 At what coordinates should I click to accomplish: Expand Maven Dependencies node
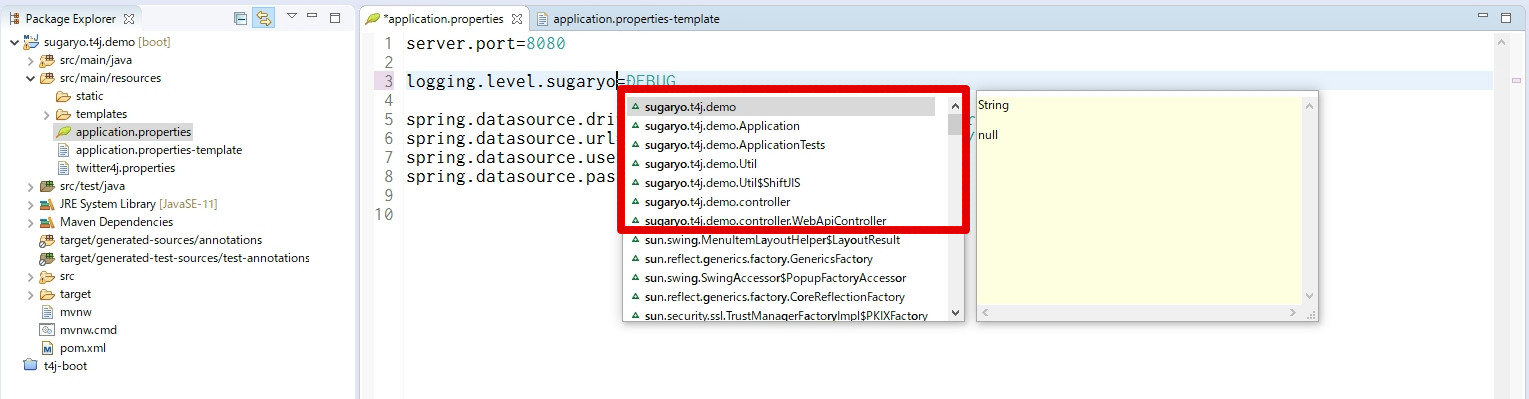[x=30, y=222]
